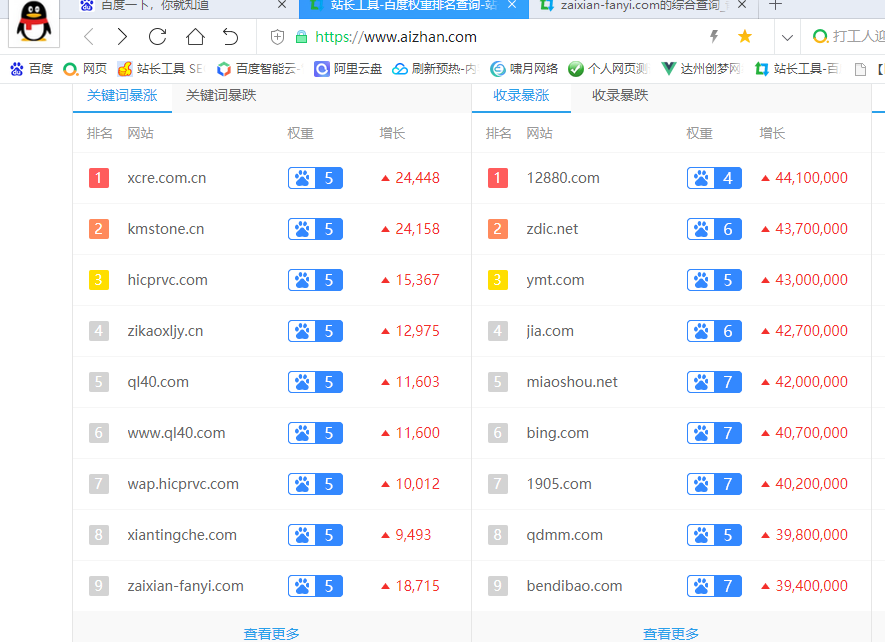Open new tab with plus button
Viewport: 885px width, 642px height.
(776, 6)
